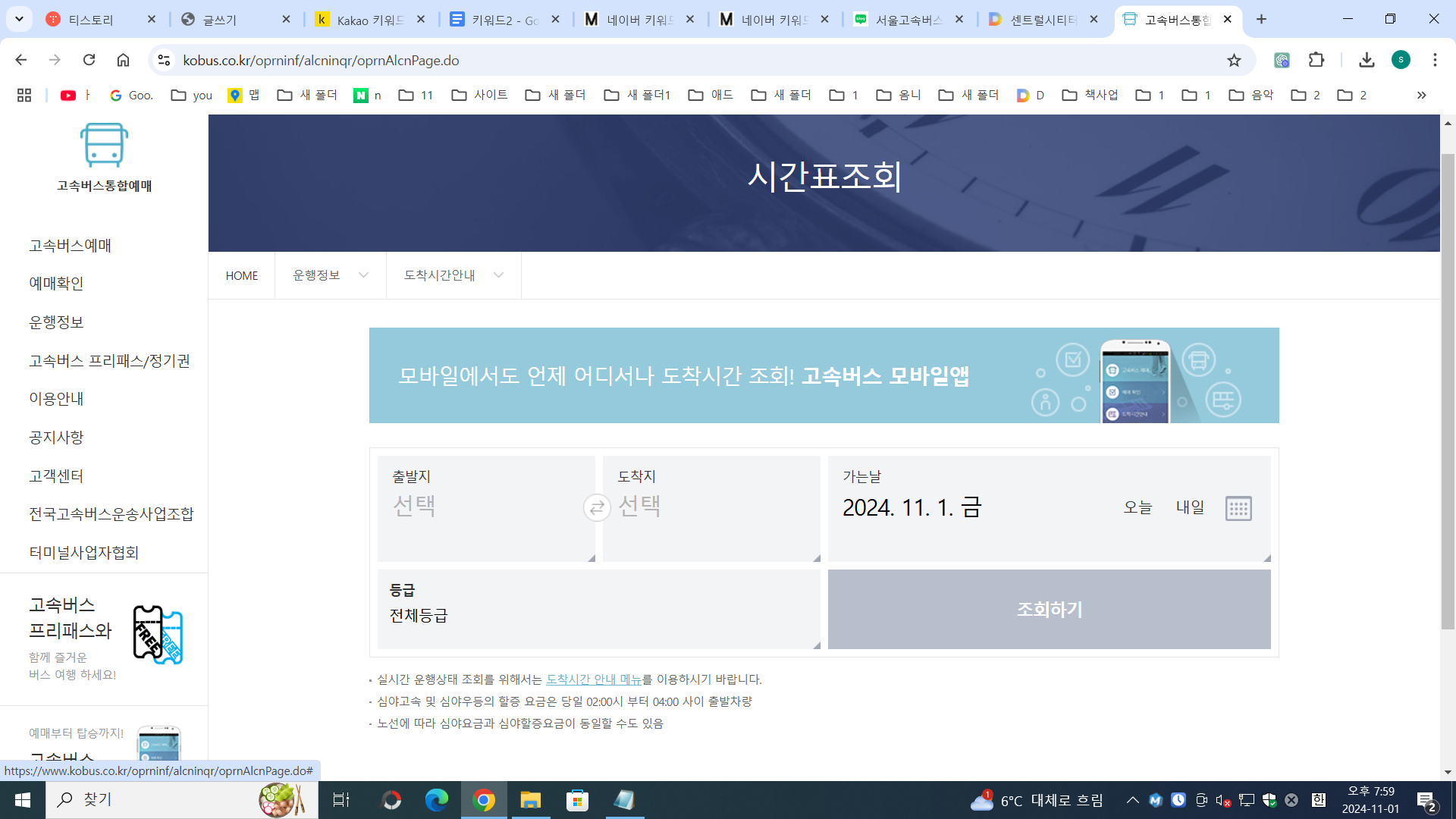Viewport: 1456px width, 819px height.
Task: Click the Kobus bus logo icon
Action: coord(104,145)
